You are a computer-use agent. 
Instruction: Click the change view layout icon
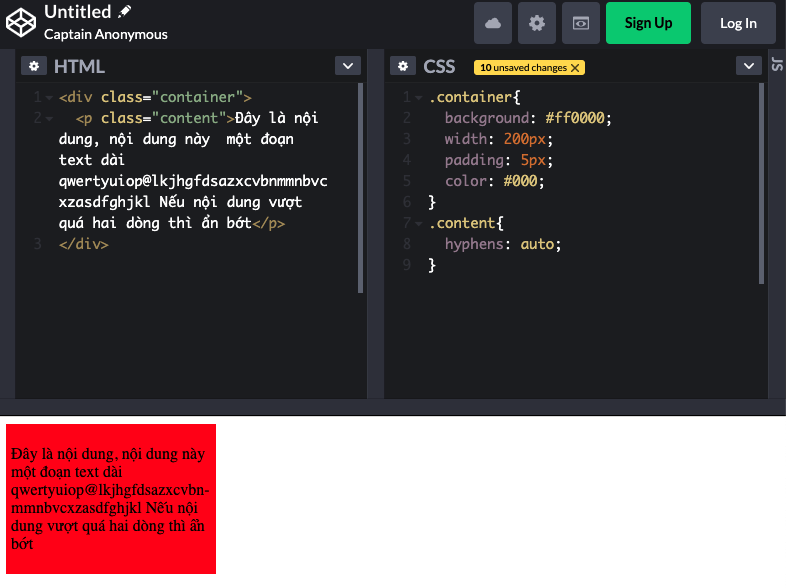[581, 23]
